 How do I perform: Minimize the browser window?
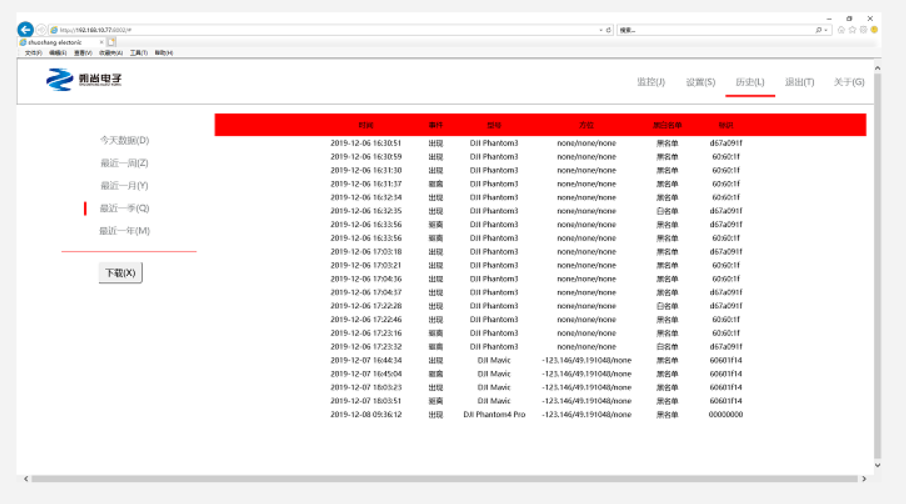(829, 18)
